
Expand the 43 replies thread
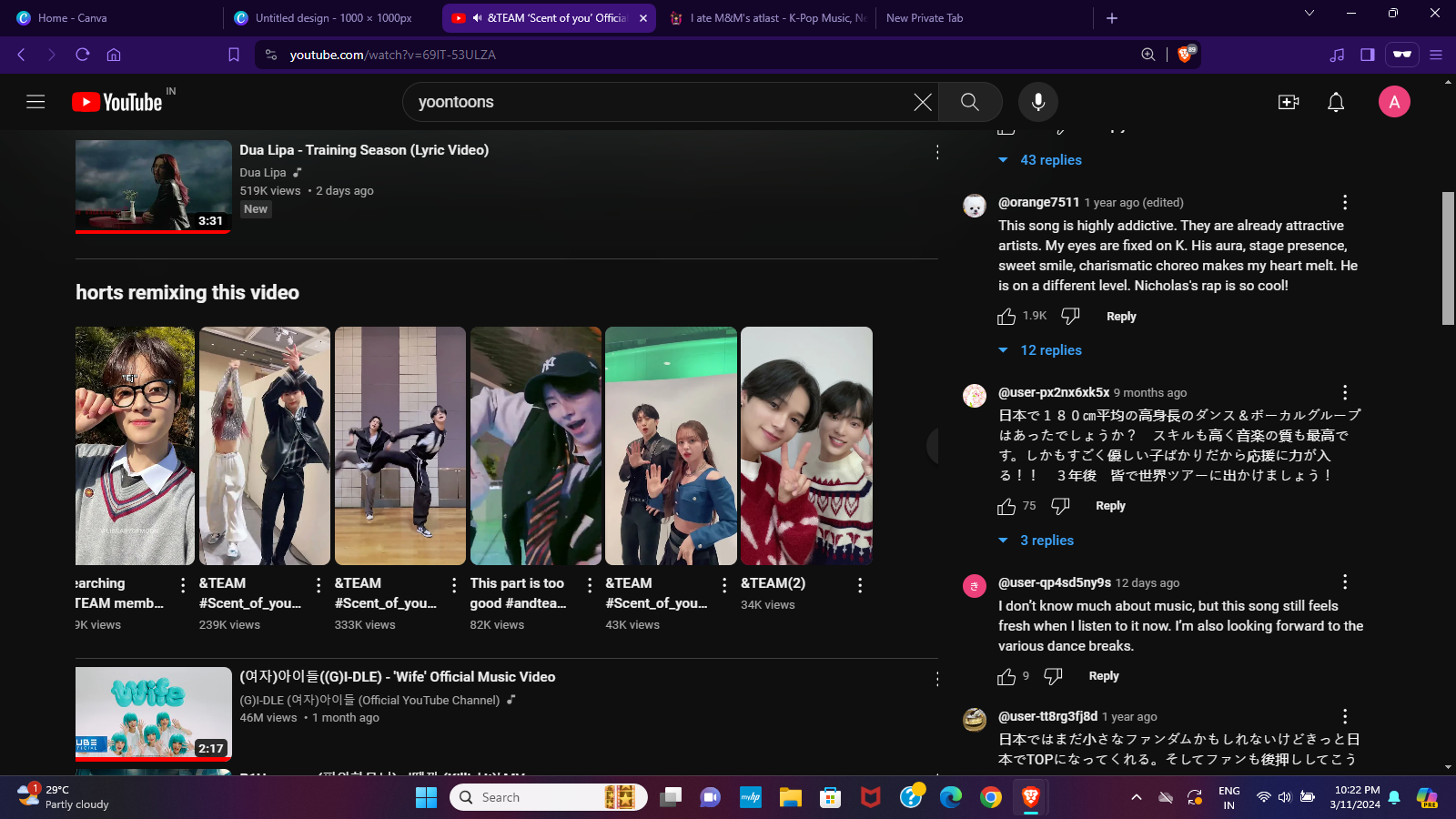tap(1041, 160)
